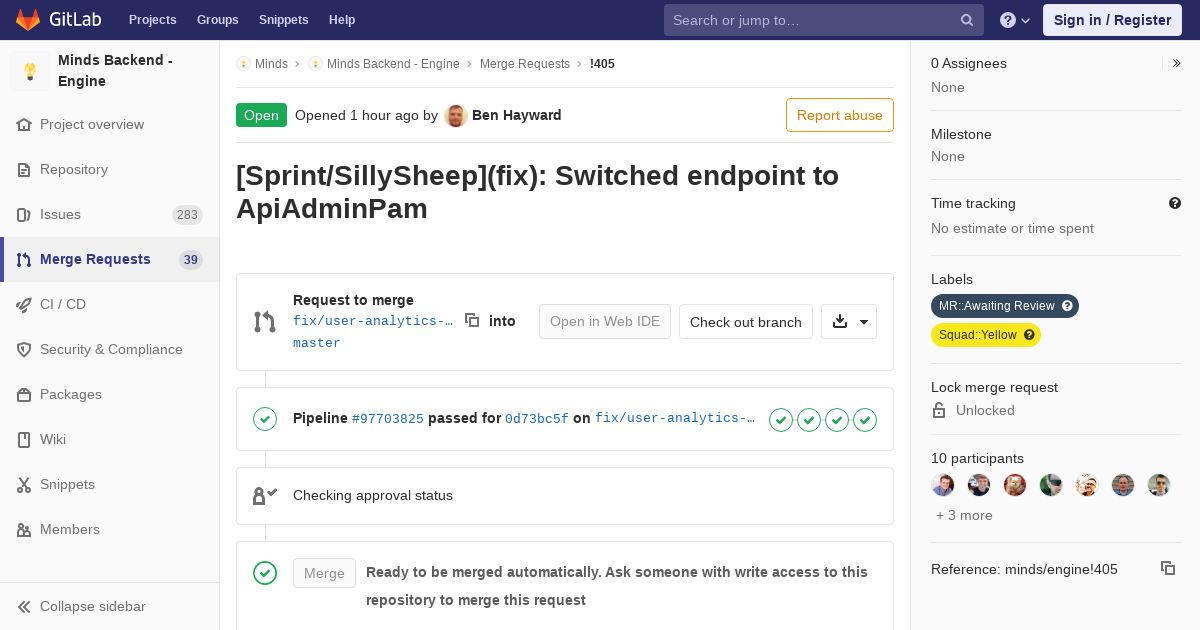Click the Merge Requests count badge 39
1200x630 pixels.
tap(191, 259)
